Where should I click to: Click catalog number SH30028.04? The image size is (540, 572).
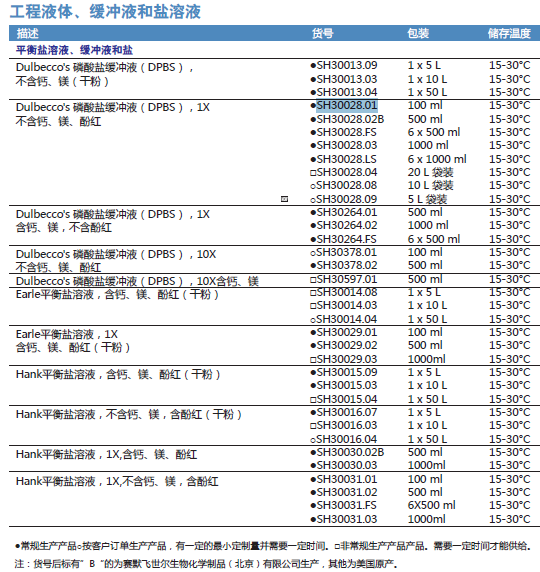[x=347, y=172]
